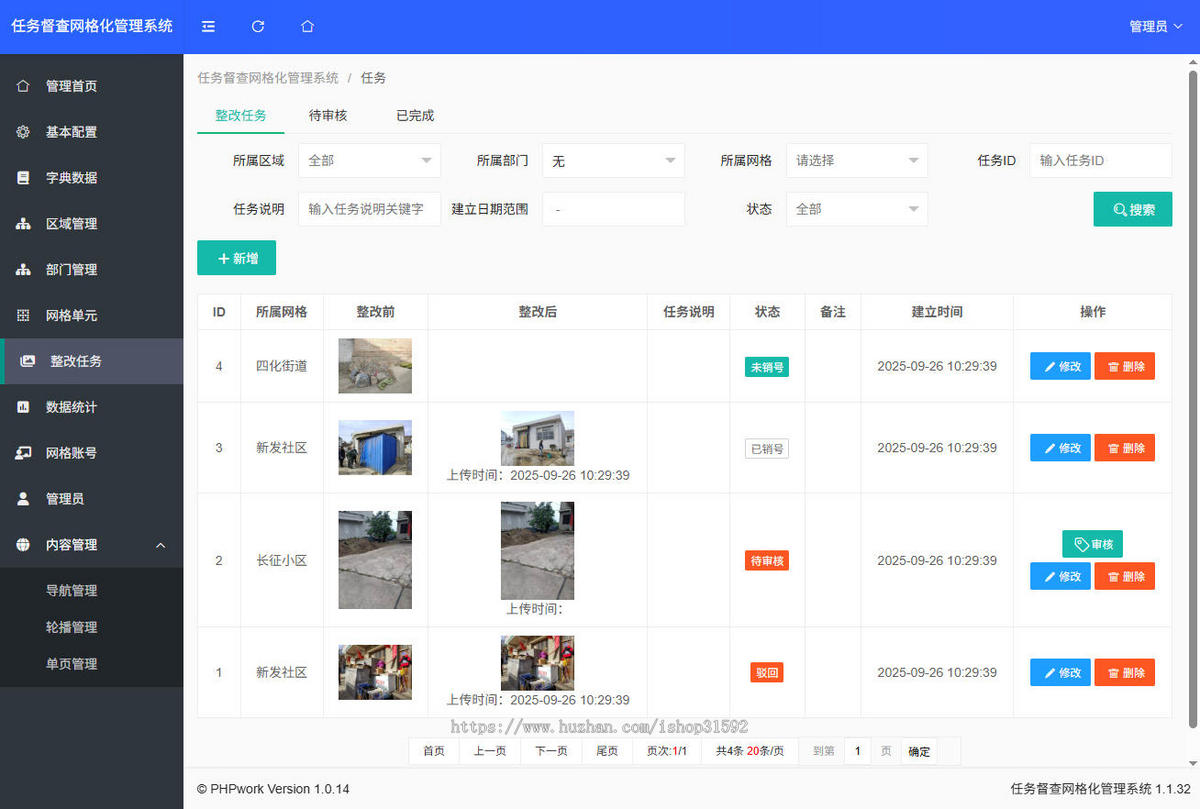This screenshot has width=1200, height=809.
Task: Click 尾页 in pagination
Action: [607, 751]
